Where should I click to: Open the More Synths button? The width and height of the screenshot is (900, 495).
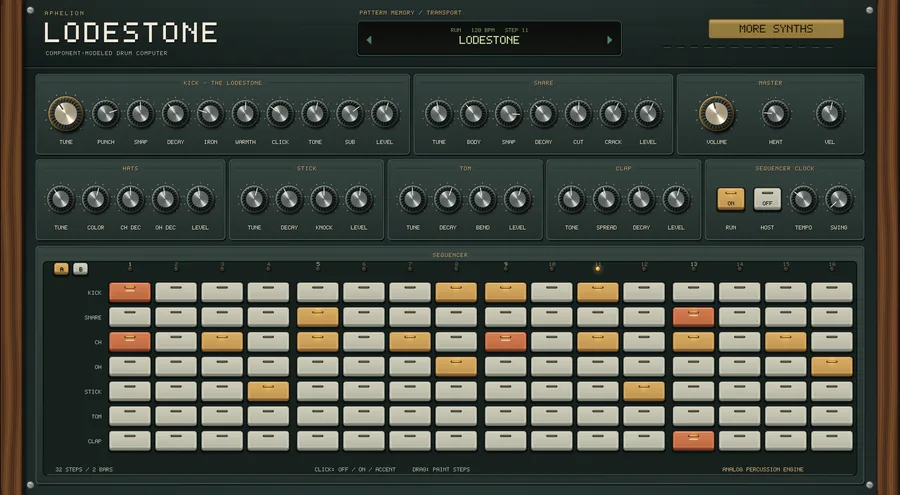click(x=776, y=29)
